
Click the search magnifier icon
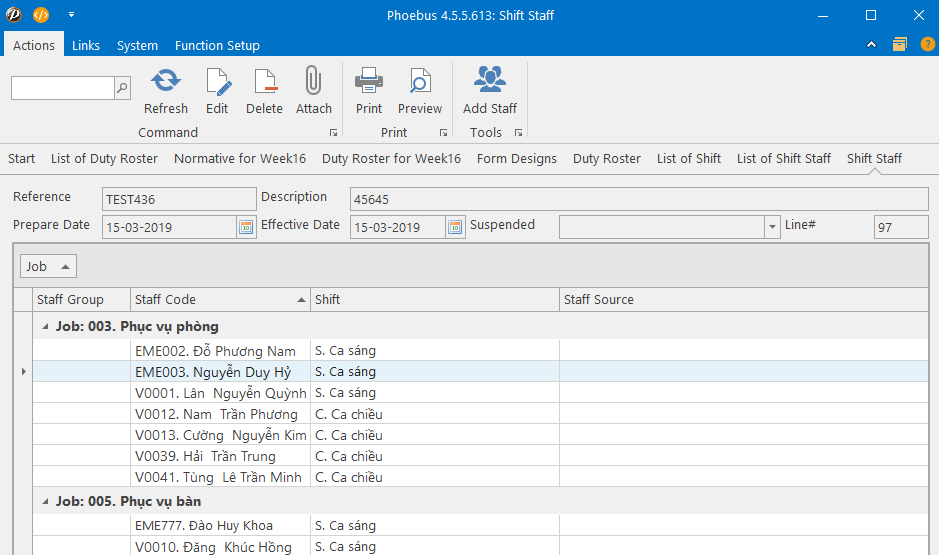point(122,88)
